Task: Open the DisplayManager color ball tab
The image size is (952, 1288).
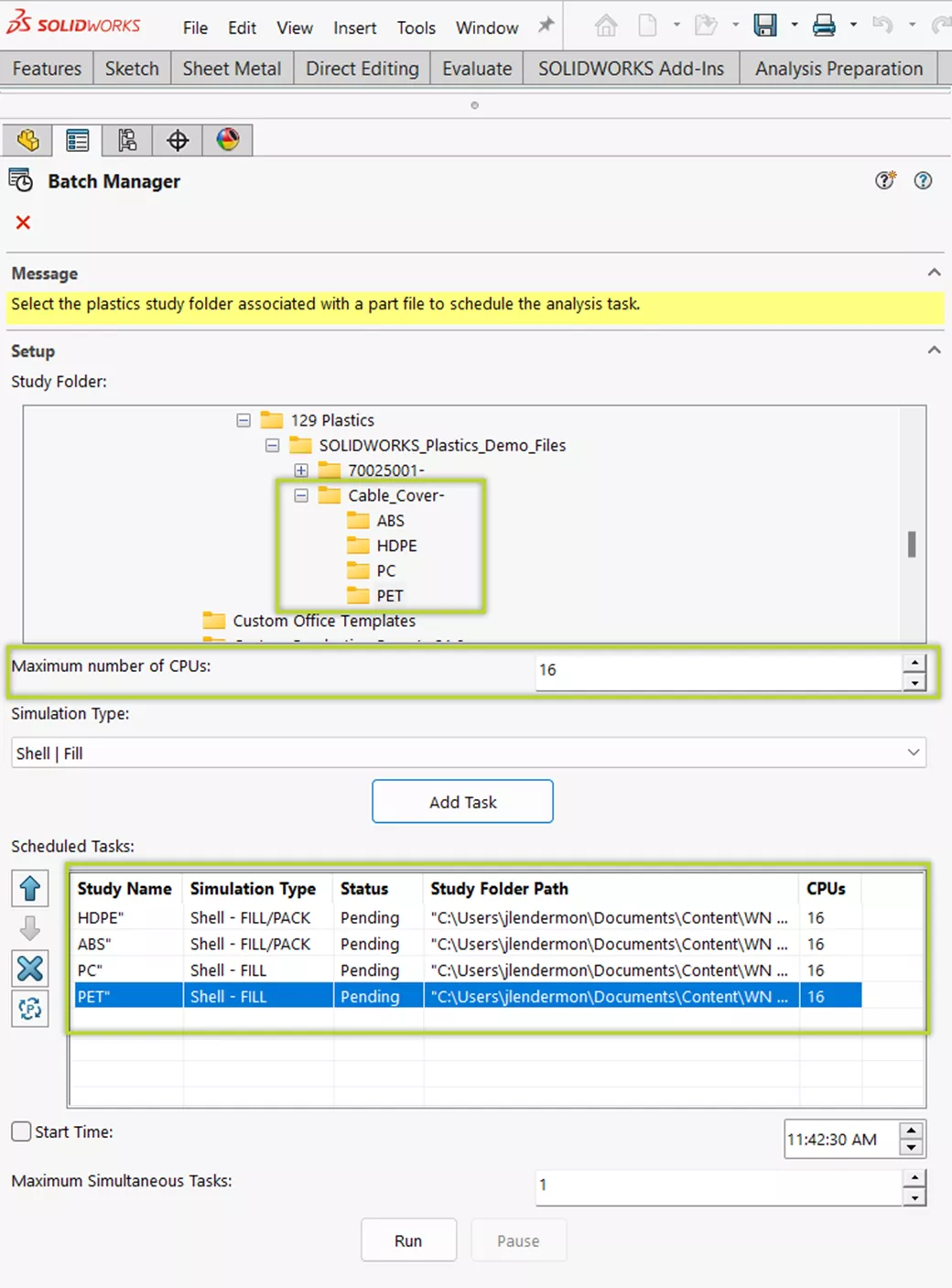Action: 228,139
